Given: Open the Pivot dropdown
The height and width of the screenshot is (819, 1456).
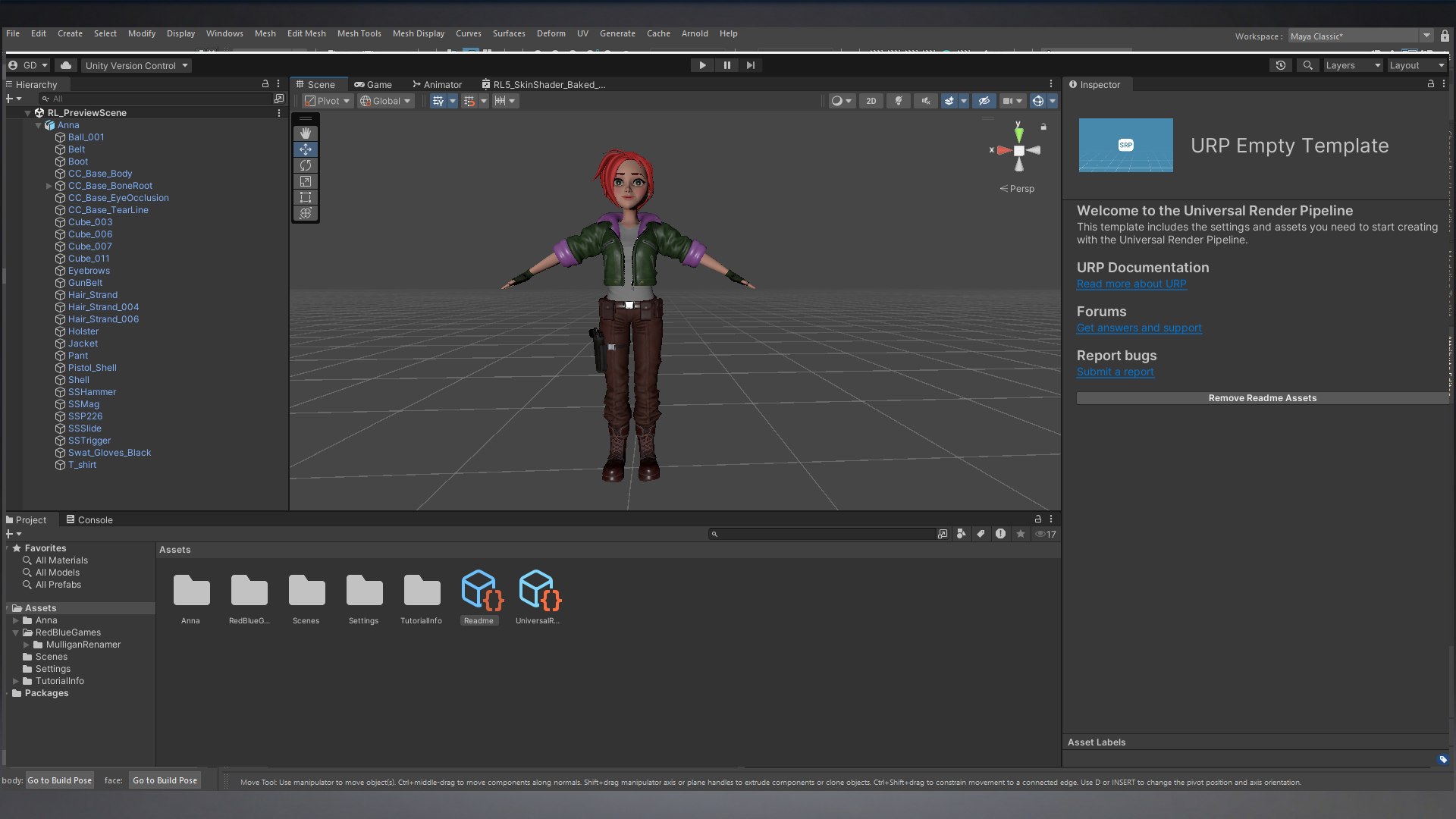Looking at the screenshot, I should (x=328, y=101).
